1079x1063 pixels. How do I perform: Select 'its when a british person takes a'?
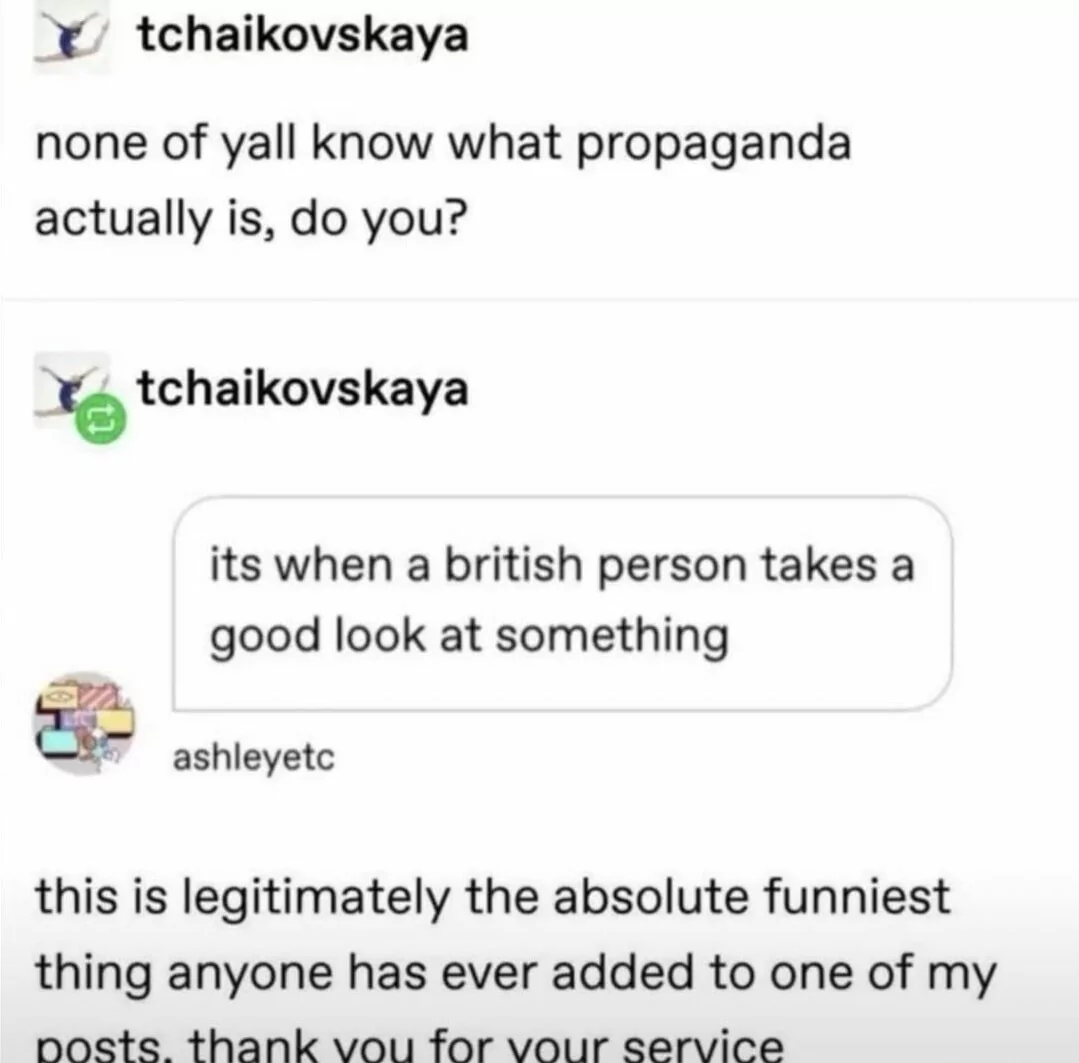click(562, 567)
